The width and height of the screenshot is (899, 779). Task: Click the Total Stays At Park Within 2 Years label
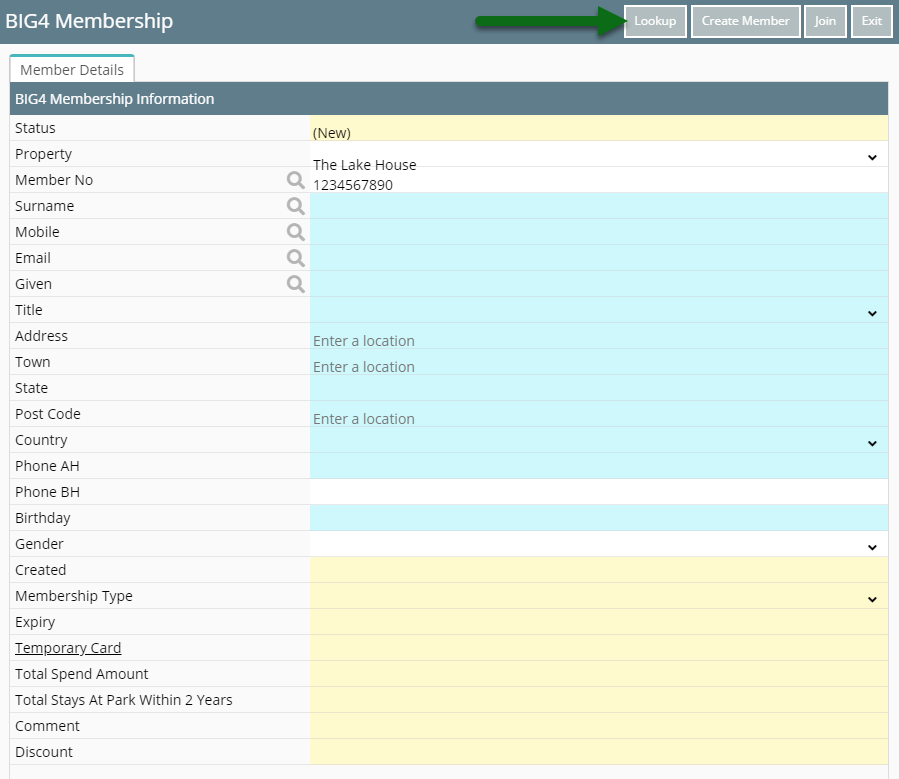pos(123,700)
